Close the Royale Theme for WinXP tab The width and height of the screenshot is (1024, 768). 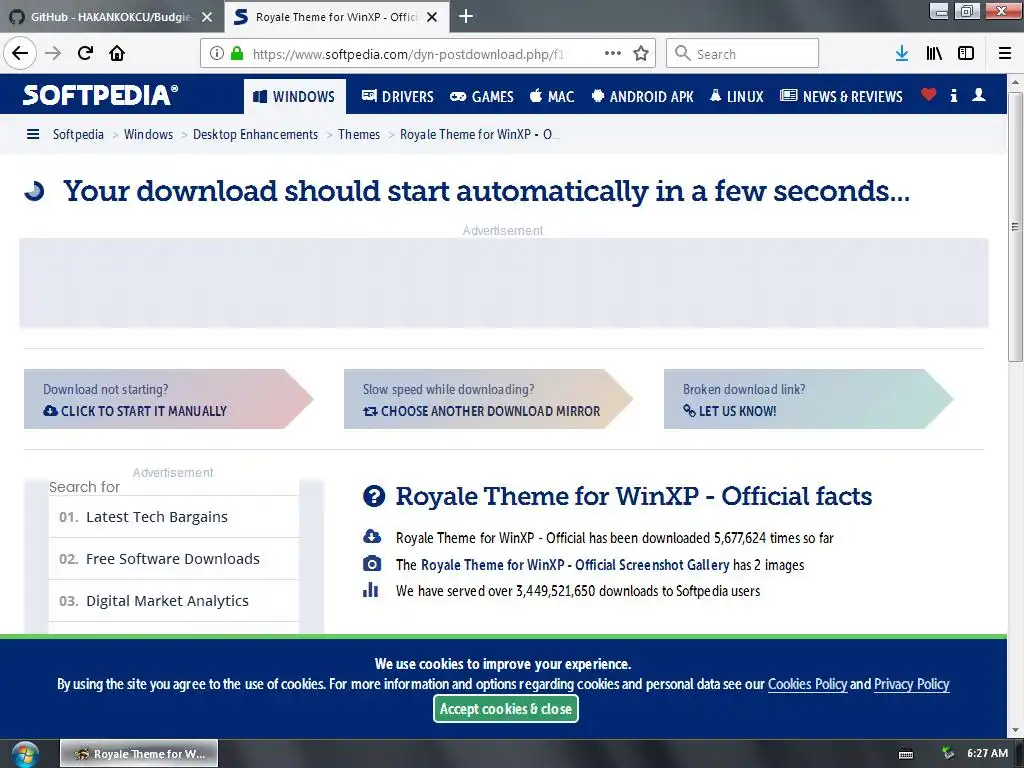(432, 17)
